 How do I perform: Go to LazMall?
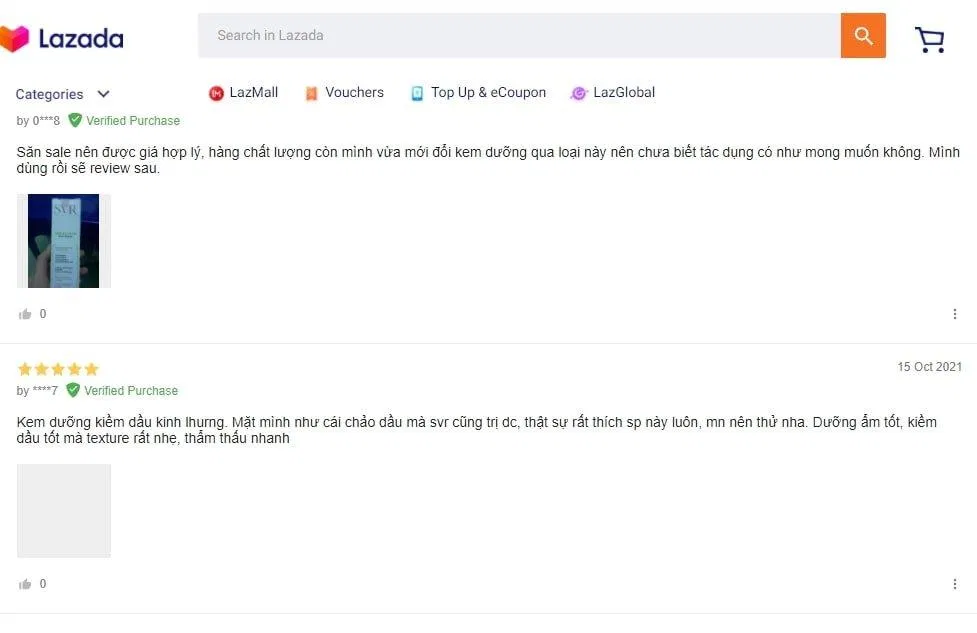(253, 92)
